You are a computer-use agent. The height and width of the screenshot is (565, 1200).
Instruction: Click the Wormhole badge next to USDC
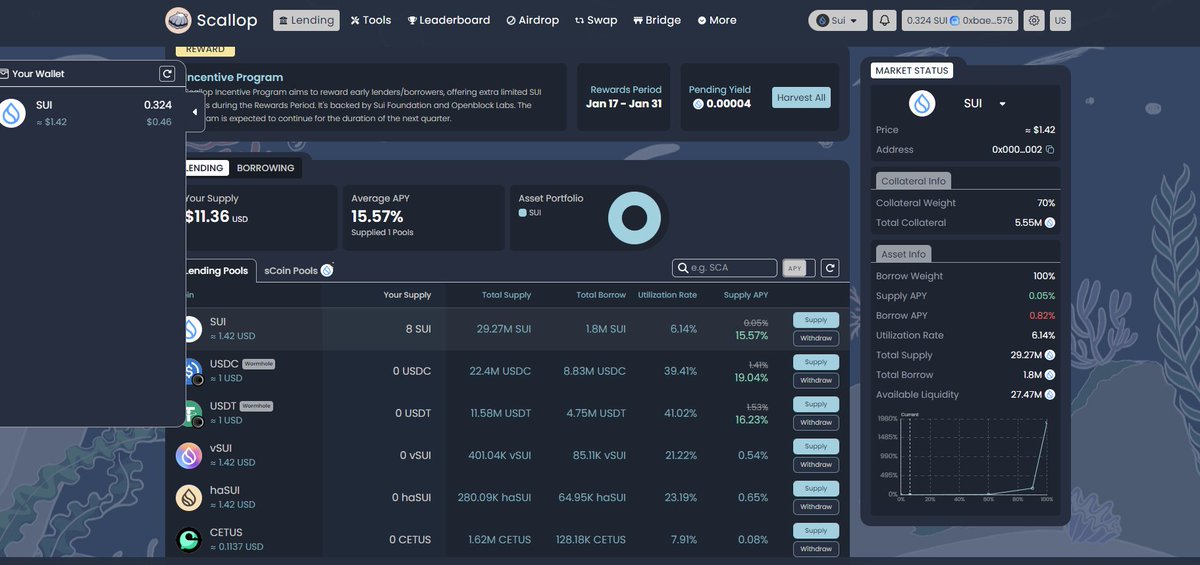[x=257, y=364]
